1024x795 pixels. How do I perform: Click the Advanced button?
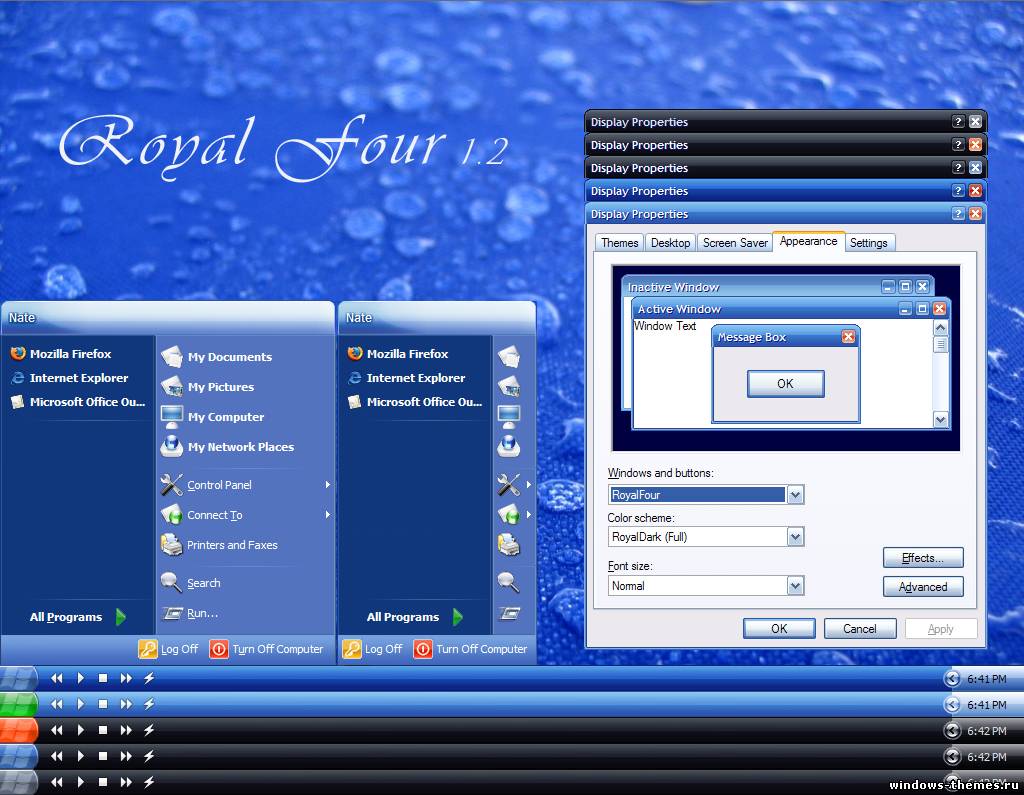[x=923, y=587]
